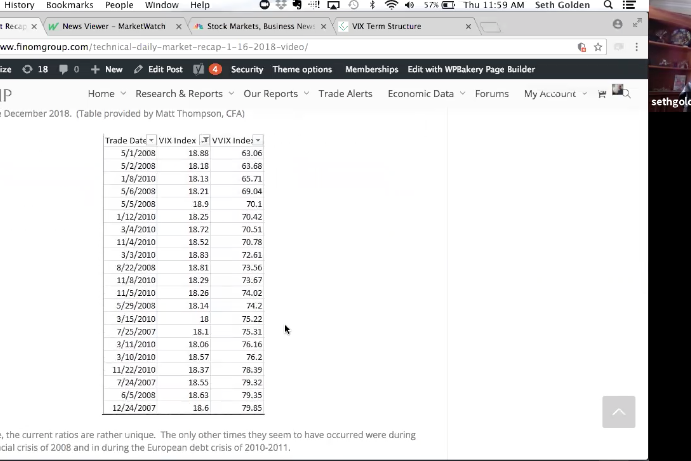691x461 pixels.
Task: Open the VIX Index column filter dropdown
Action: (205, 140)
